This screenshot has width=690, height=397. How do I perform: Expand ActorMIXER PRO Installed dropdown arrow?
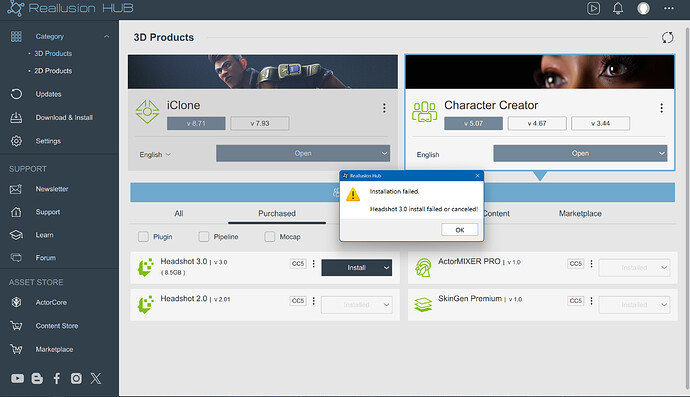[664, 268]
